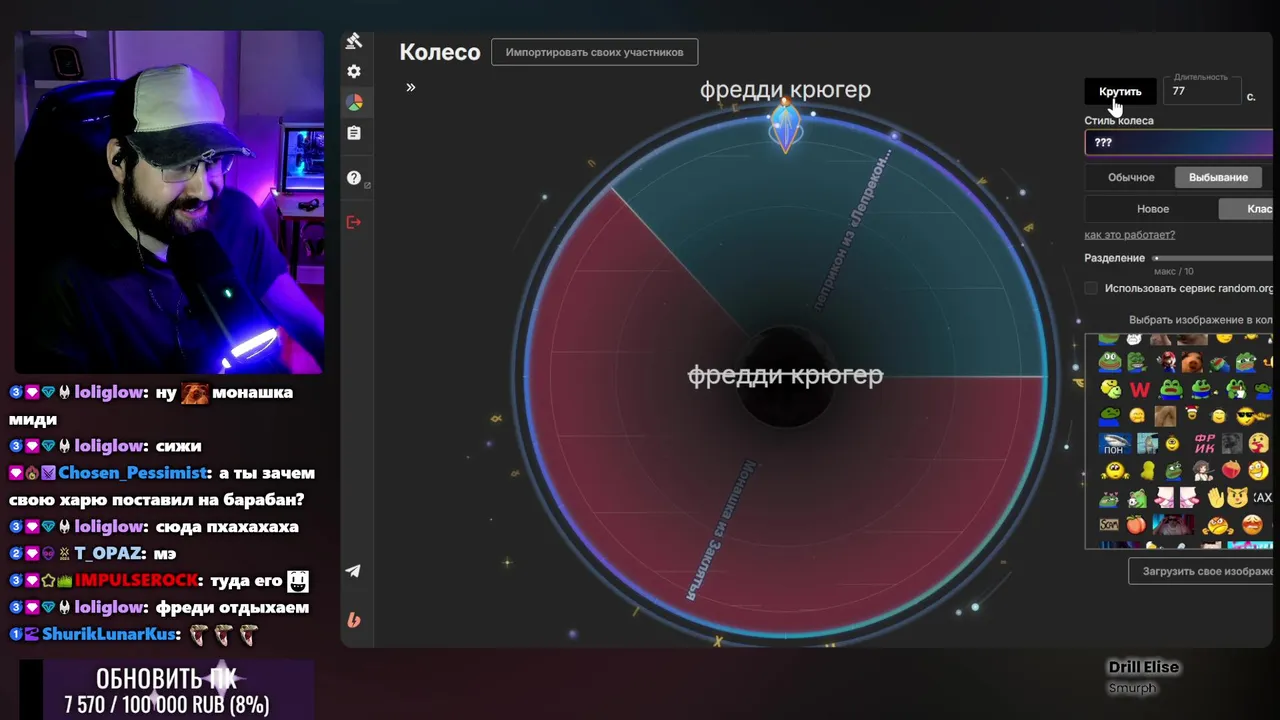This screenshot has height=720, width=1280.
Task: Pick the smirking cat face emoji
Action: tap(1237, 497)
